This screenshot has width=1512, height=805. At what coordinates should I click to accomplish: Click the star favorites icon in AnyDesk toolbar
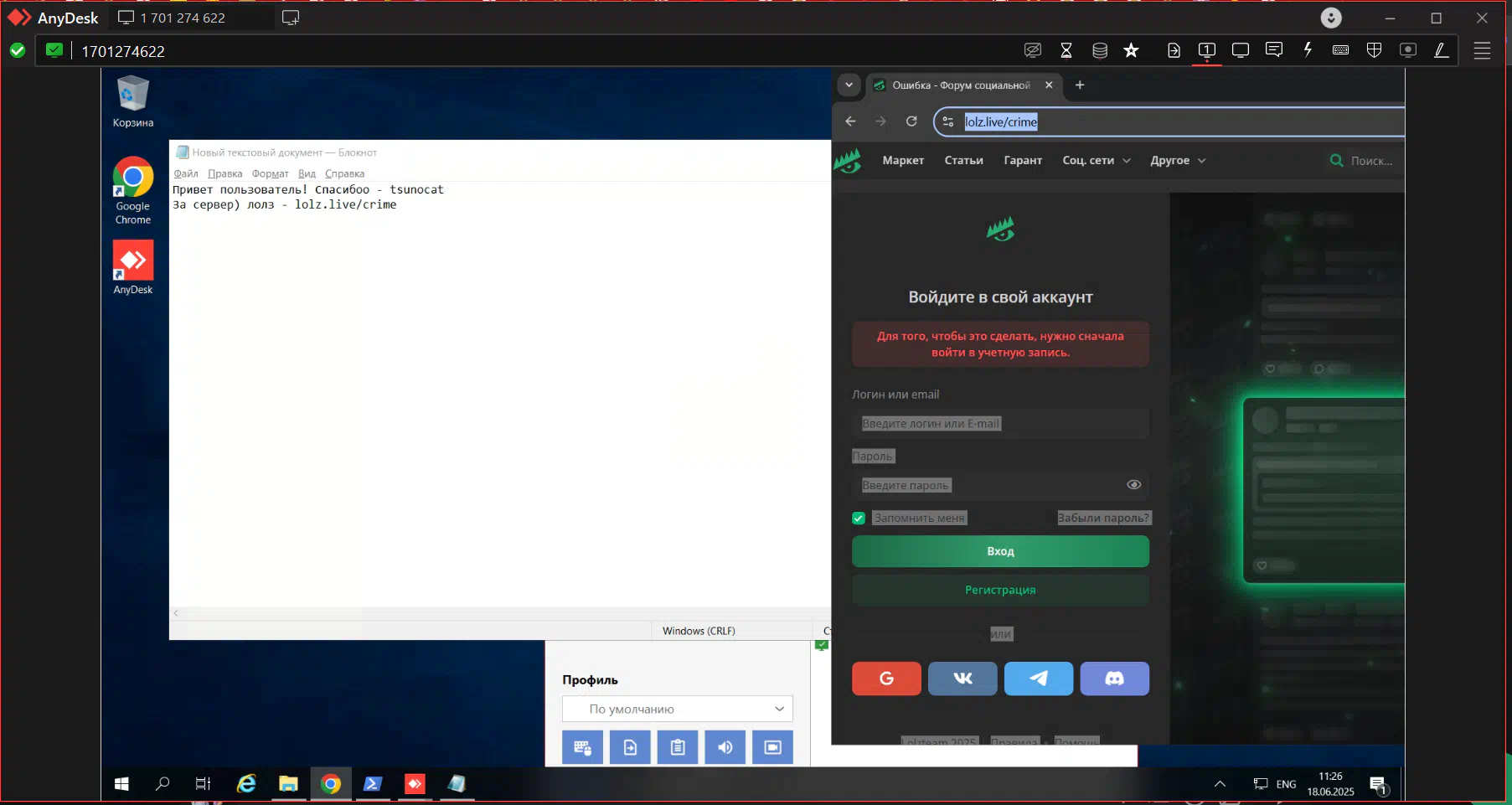1131,50
